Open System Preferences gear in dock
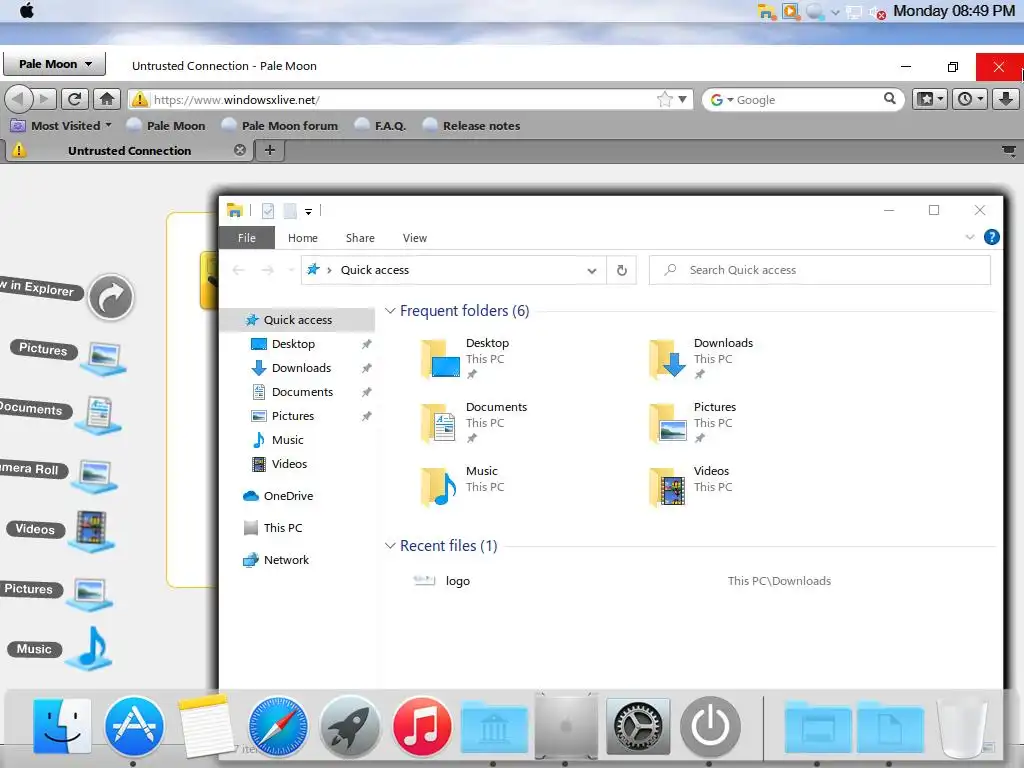1024x768 pixels. (638, 726)
